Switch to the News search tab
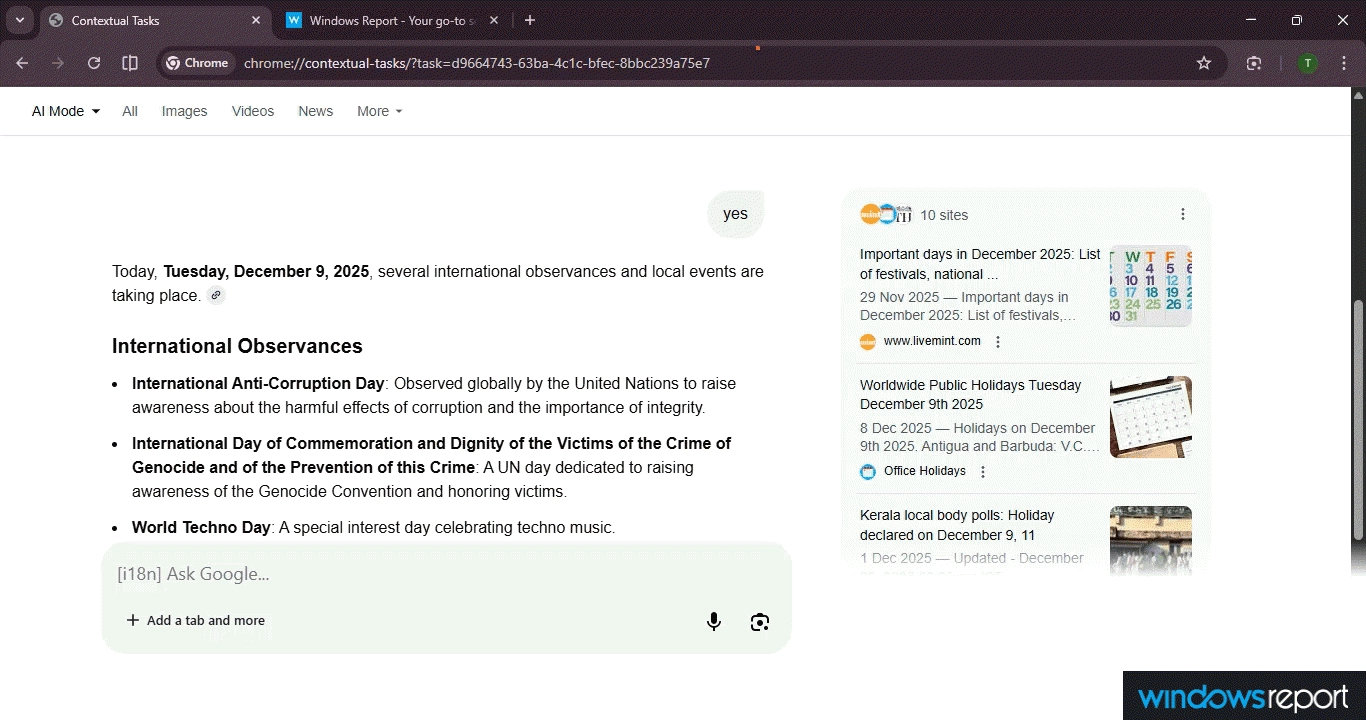1366x720 pixels. pyautogui.click(x=315, y=111)
